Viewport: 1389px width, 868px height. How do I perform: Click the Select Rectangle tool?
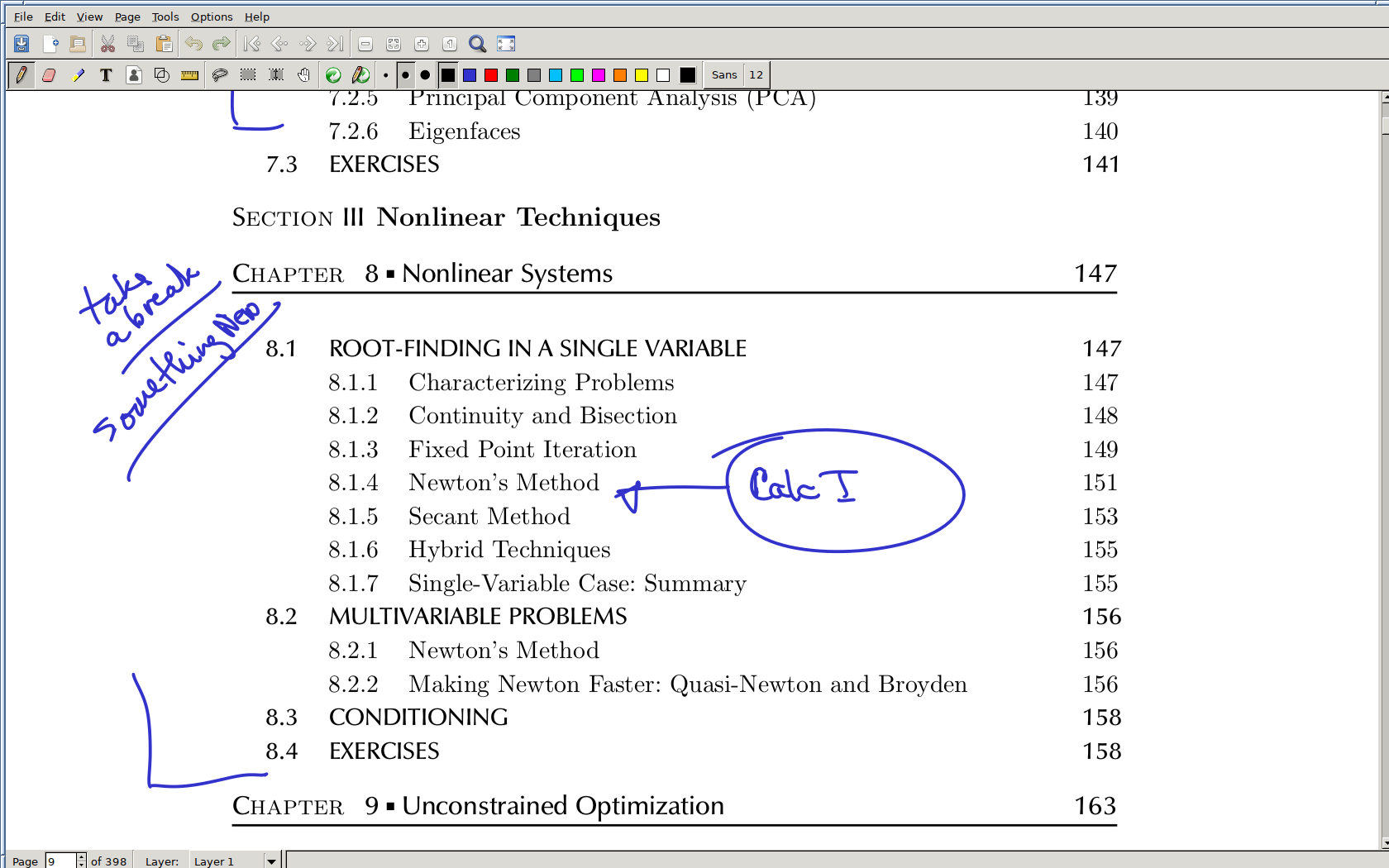point(248,75)
